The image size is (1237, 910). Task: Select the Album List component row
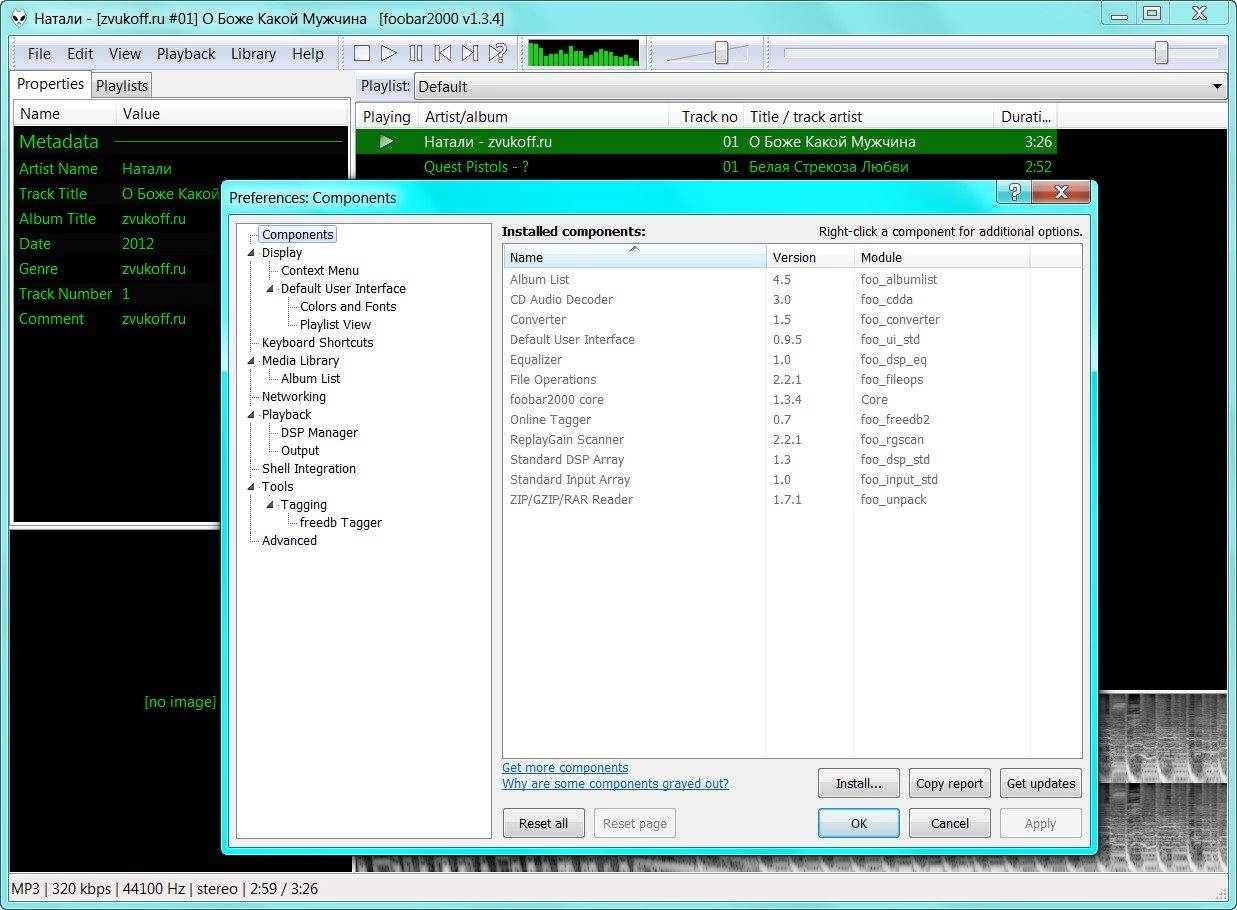tap(792, 280)
